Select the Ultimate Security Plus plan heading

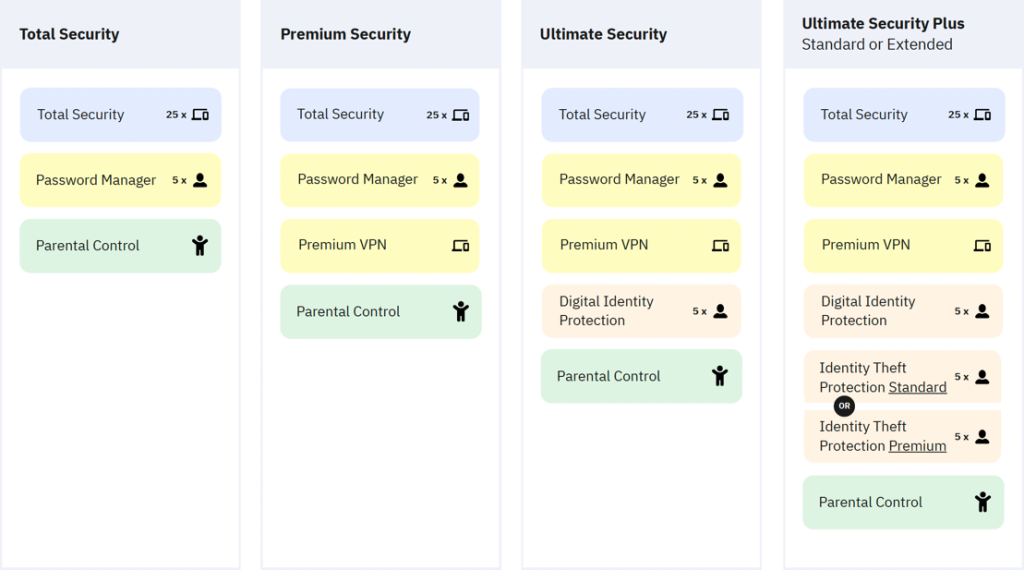883,24
